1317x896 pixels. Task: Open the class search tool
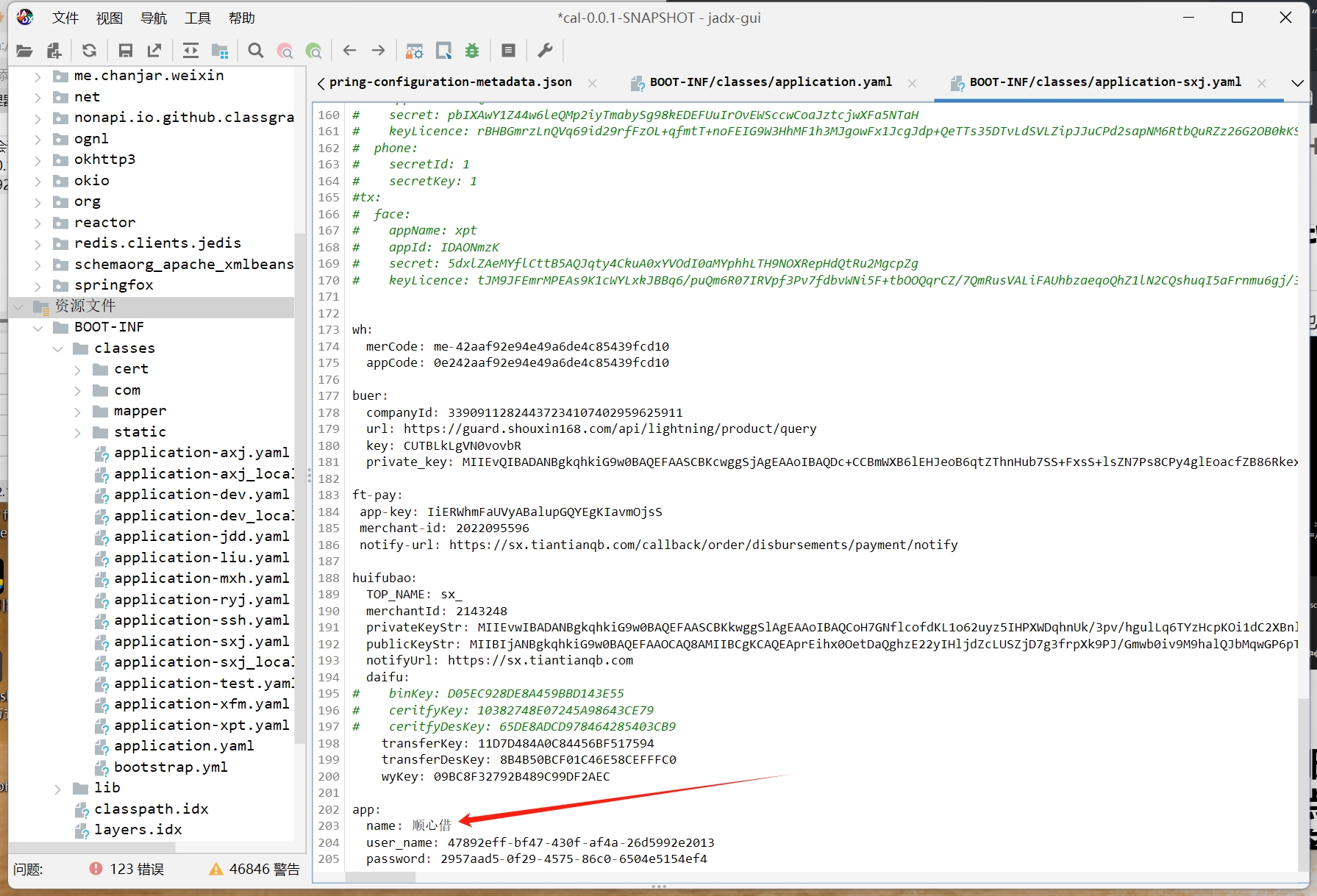[x=285, y=51]
